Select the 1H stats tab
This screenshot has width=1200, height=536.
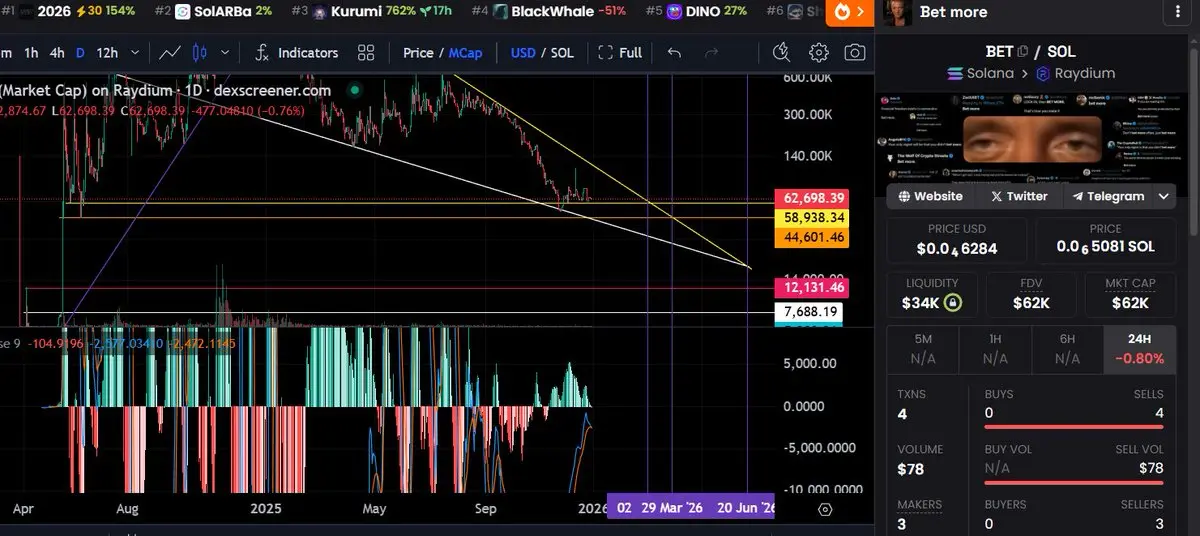point(995,348)
